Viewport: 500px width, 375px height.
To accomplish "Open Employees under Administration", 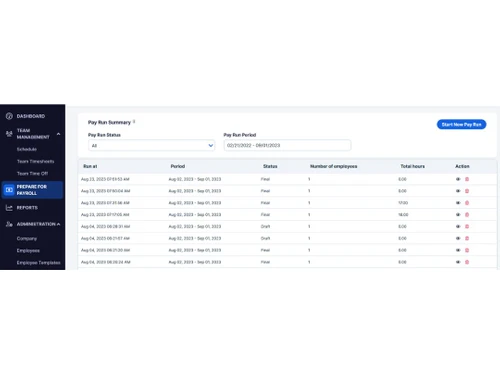I will (x=28, y=250).
